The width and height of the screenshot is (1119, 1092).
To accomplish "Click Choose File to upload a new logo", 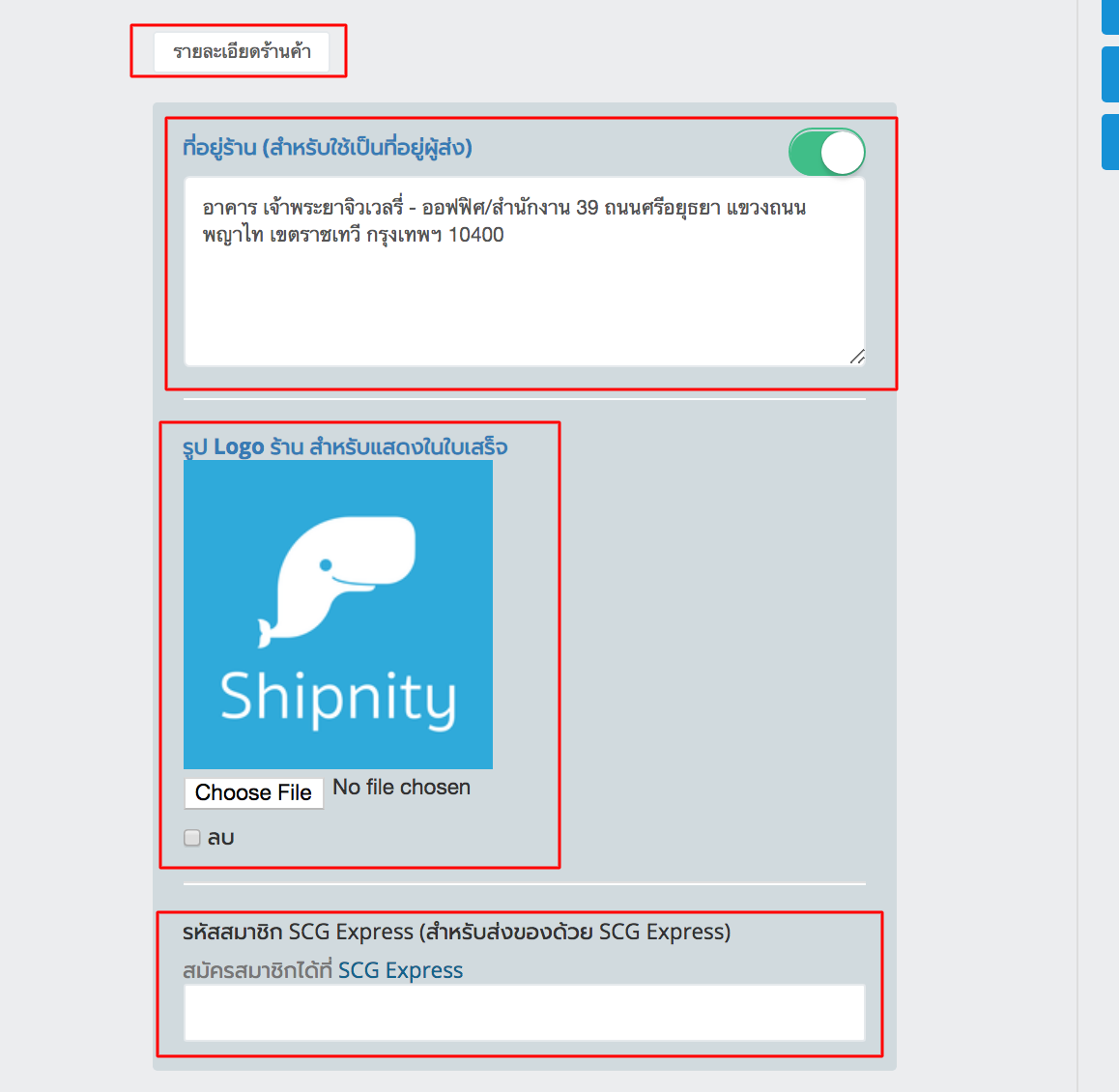I will pos(253,792).
